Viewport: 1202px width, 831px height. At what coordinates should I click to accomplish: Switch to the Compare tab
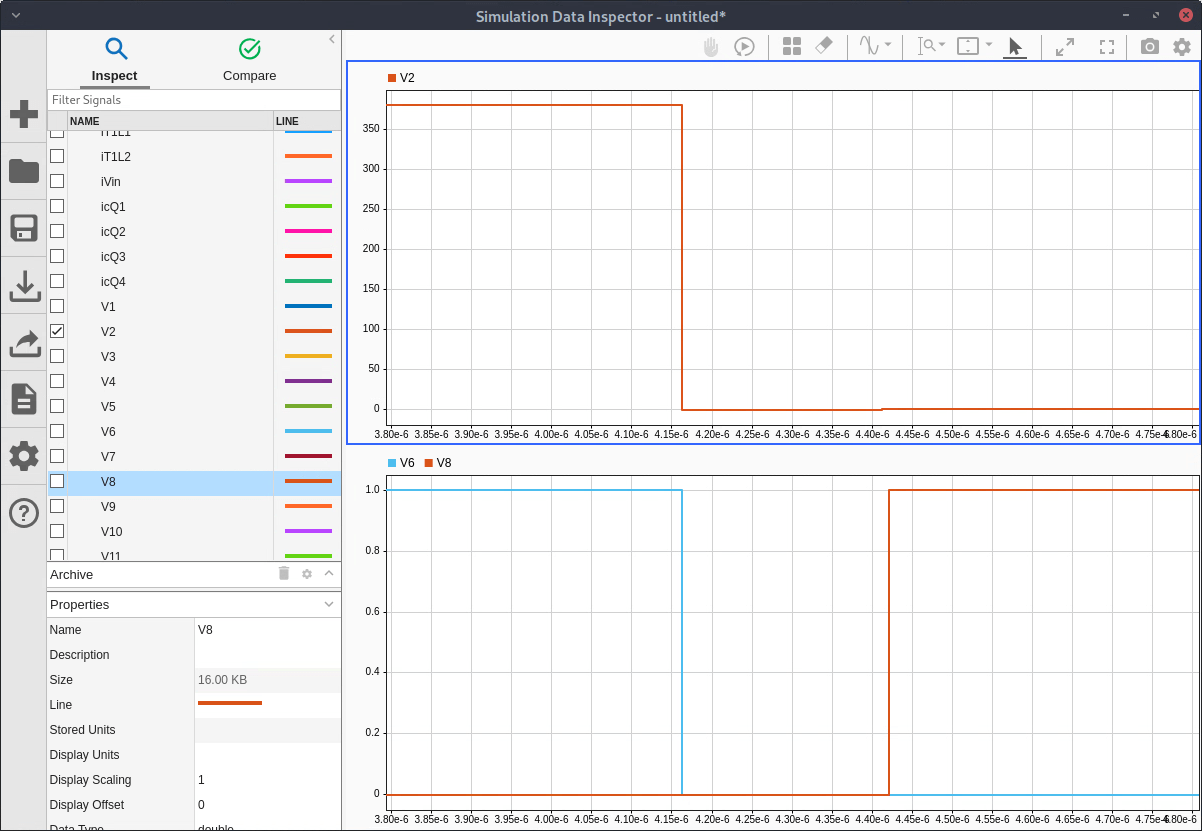(249, 60)
